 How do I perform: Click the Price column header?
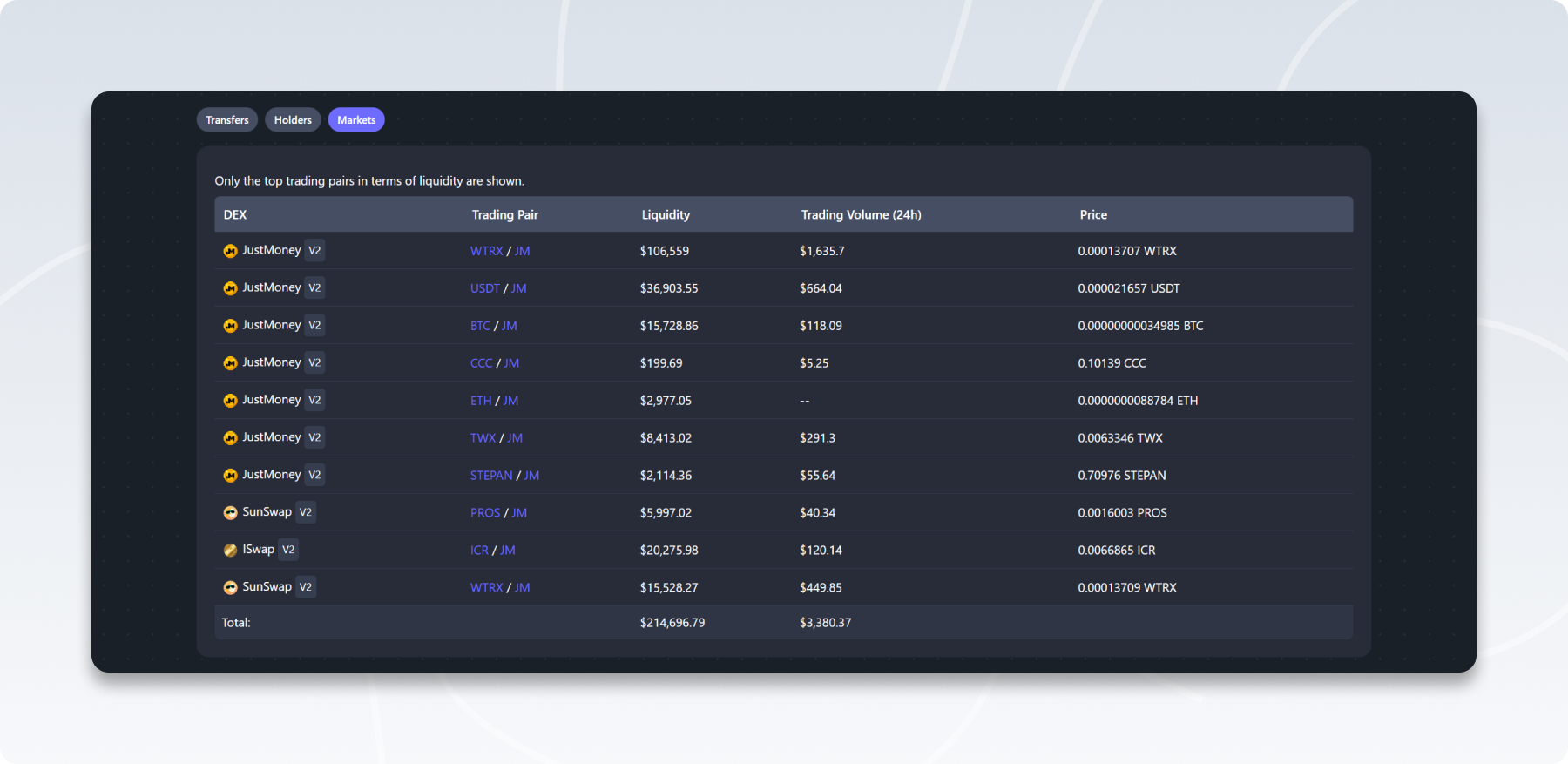[x=1093, y=214]
